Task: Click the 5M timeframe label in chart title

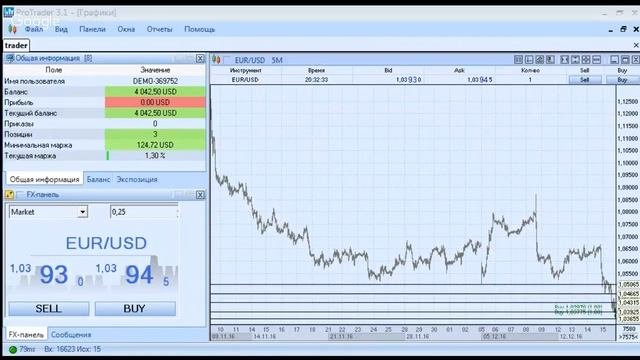Action: (277, 60)
